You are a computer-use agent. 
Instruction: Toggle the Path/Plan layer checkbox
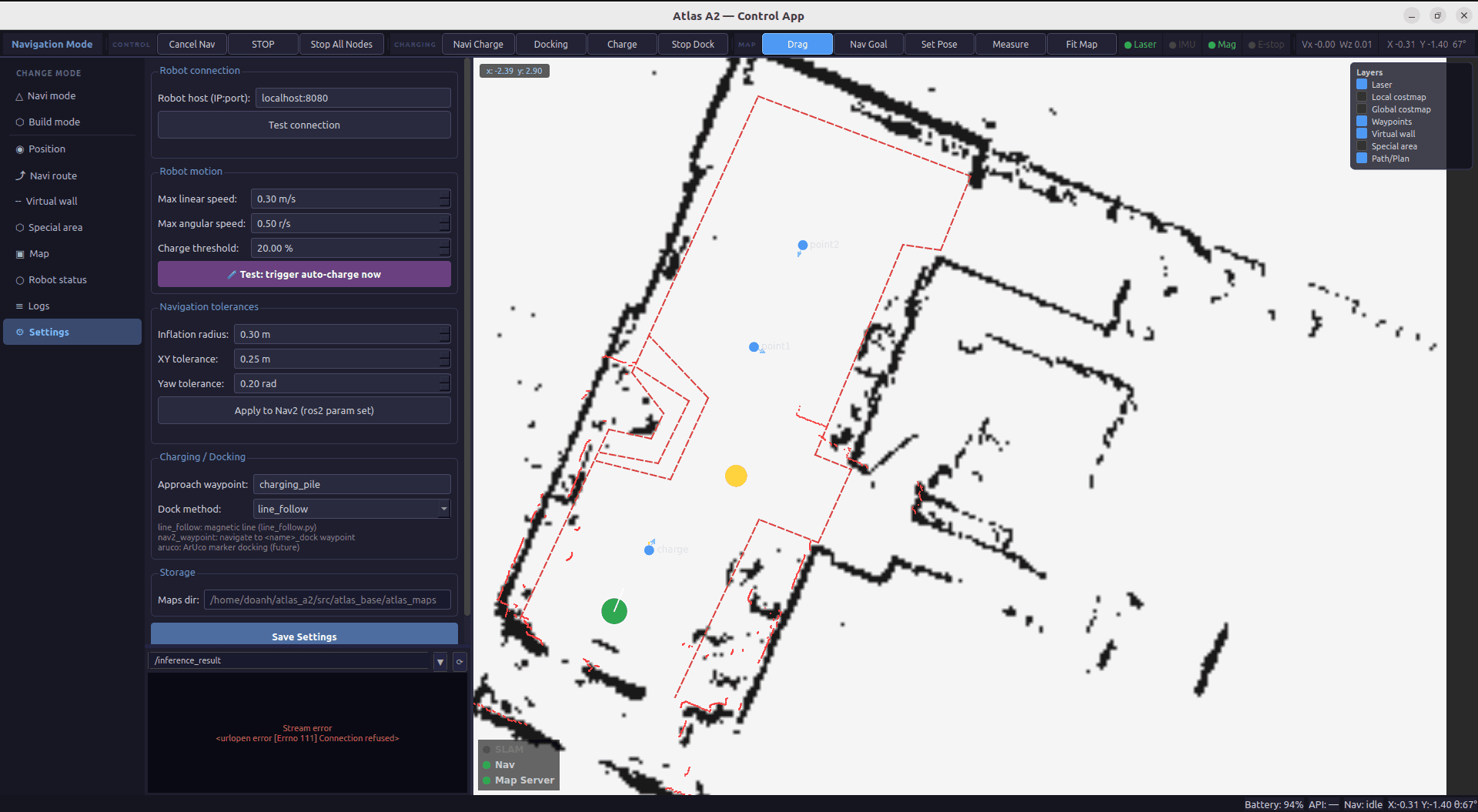tap(1362, 159)
